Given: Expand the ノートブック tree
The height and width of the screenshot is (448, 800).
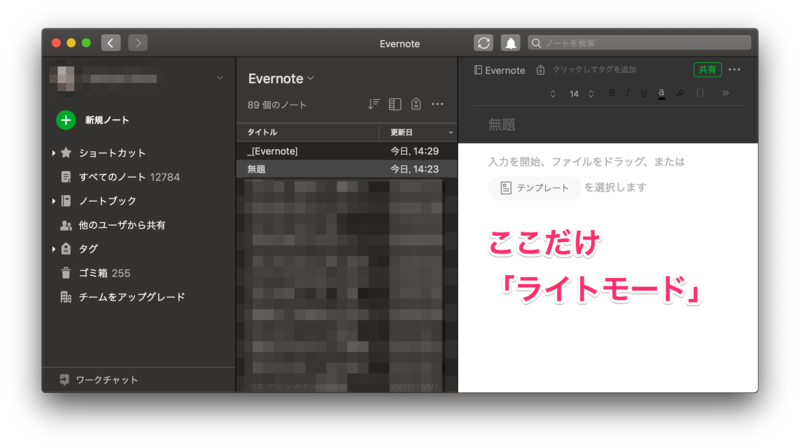Looking at the screenshot, I should click(x=53, y=201).
